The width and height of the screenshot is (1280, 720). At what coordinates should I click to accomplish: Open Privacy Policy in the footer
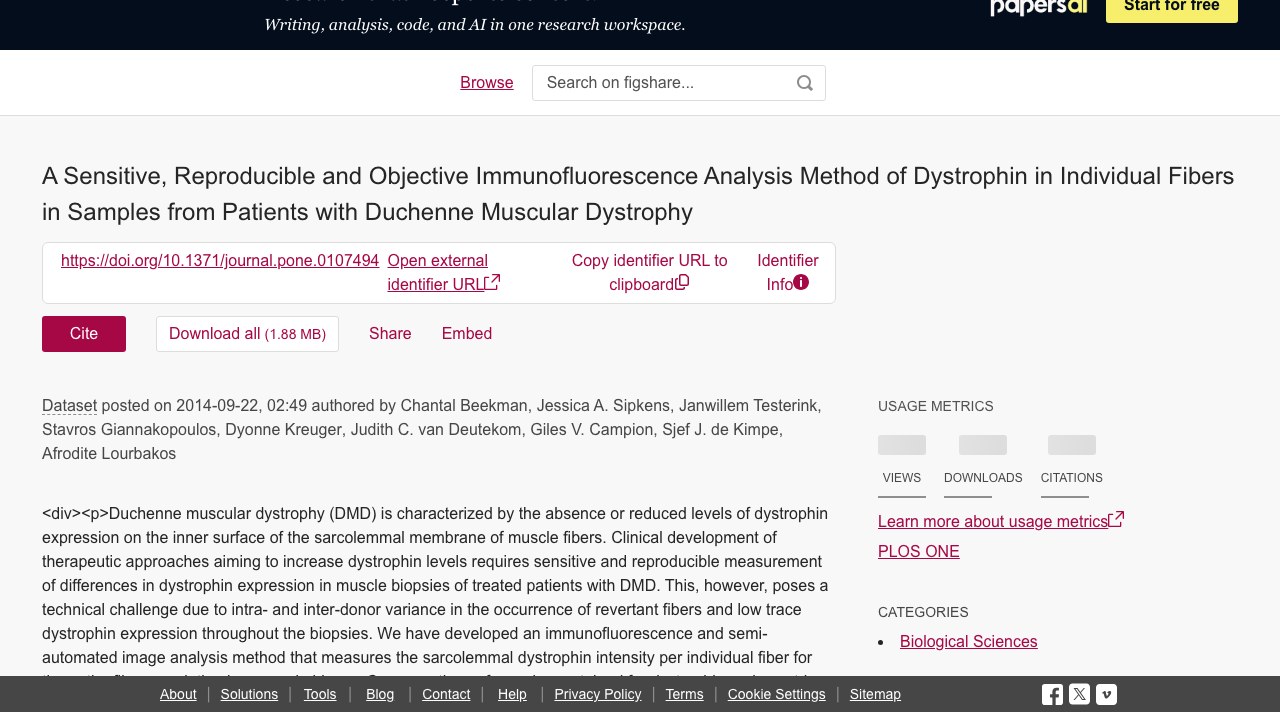598,694
